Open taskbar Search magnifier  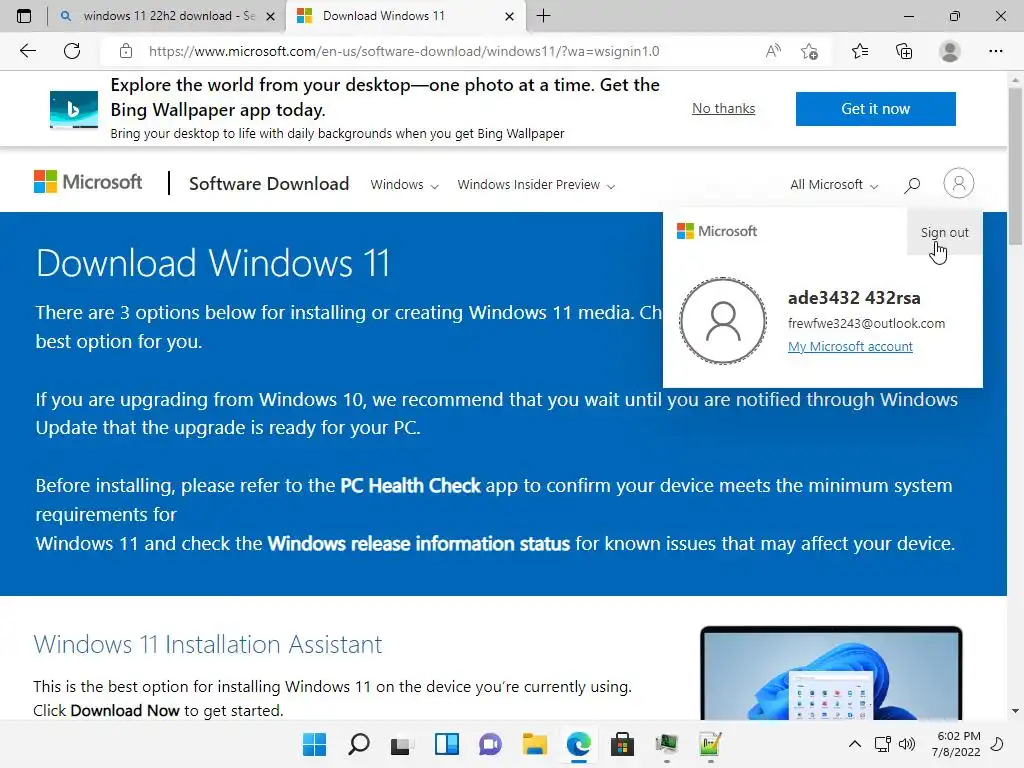point(359,744)
